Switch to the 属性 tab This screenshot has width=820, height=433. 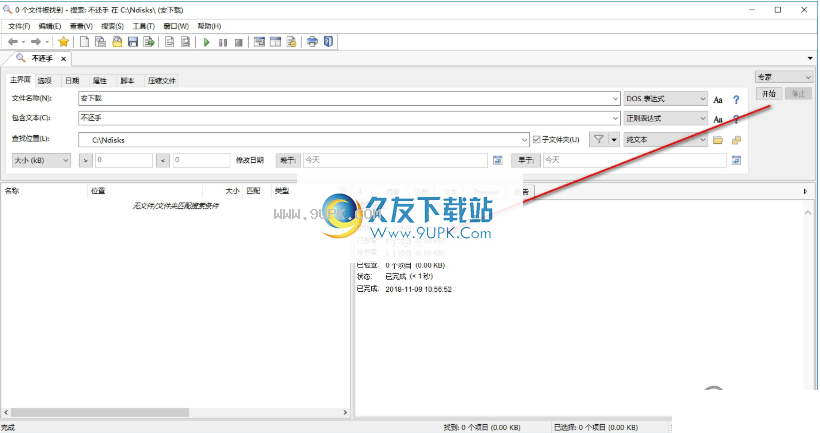[99, 81]
